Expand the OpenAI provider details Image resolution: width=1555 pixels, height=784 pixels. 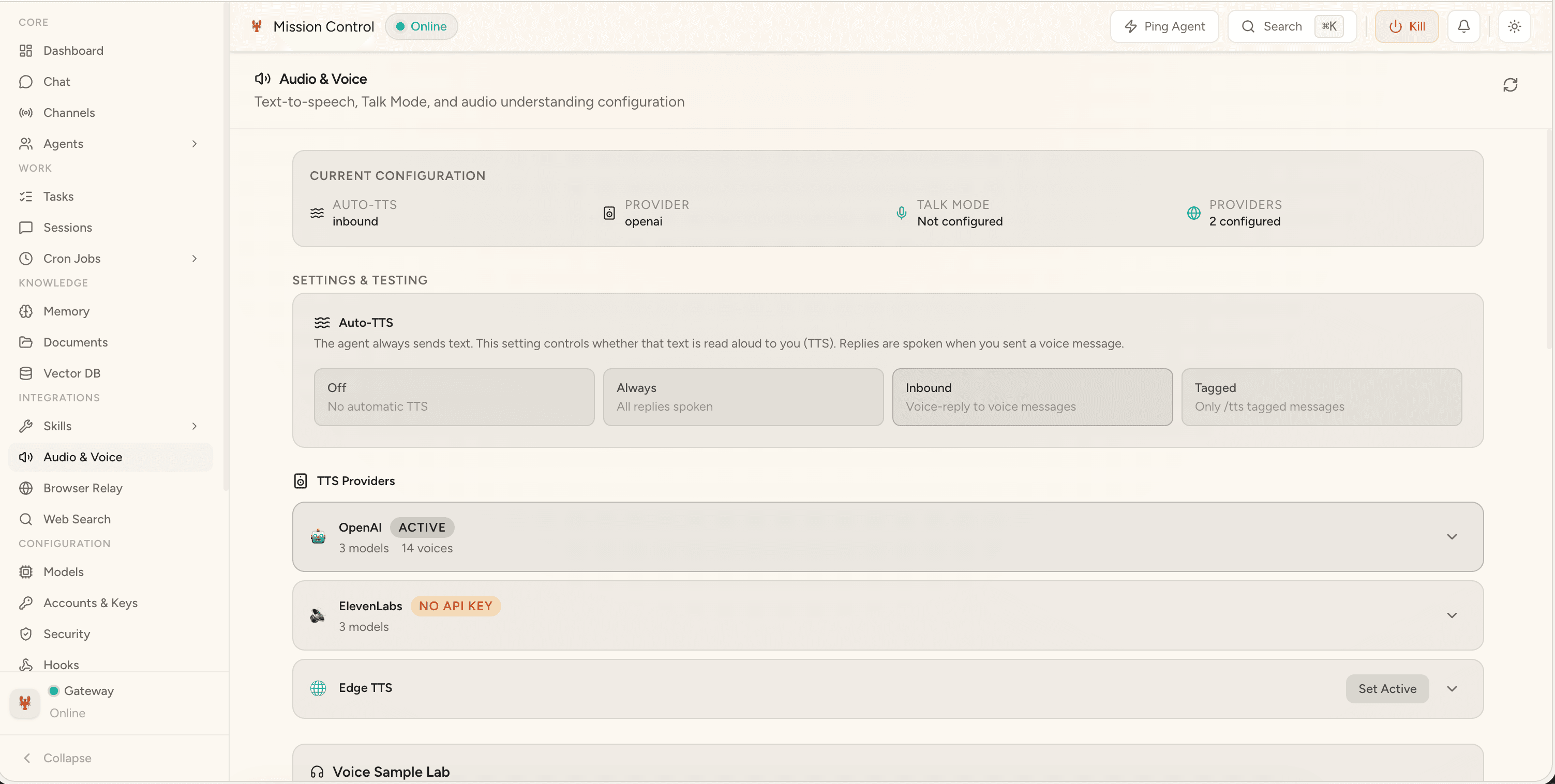1453,536
